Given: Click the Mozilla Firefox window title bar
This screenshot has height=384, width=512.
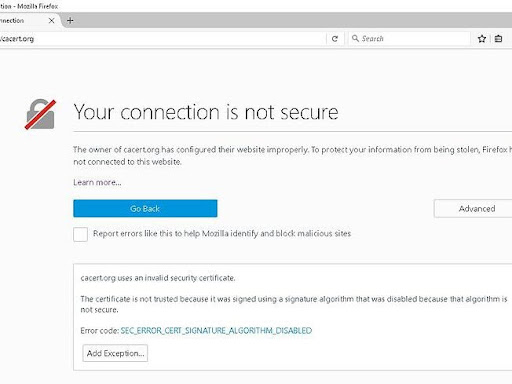Looking at the screenshot, I should pyautogui.click(x=256, y=6).
